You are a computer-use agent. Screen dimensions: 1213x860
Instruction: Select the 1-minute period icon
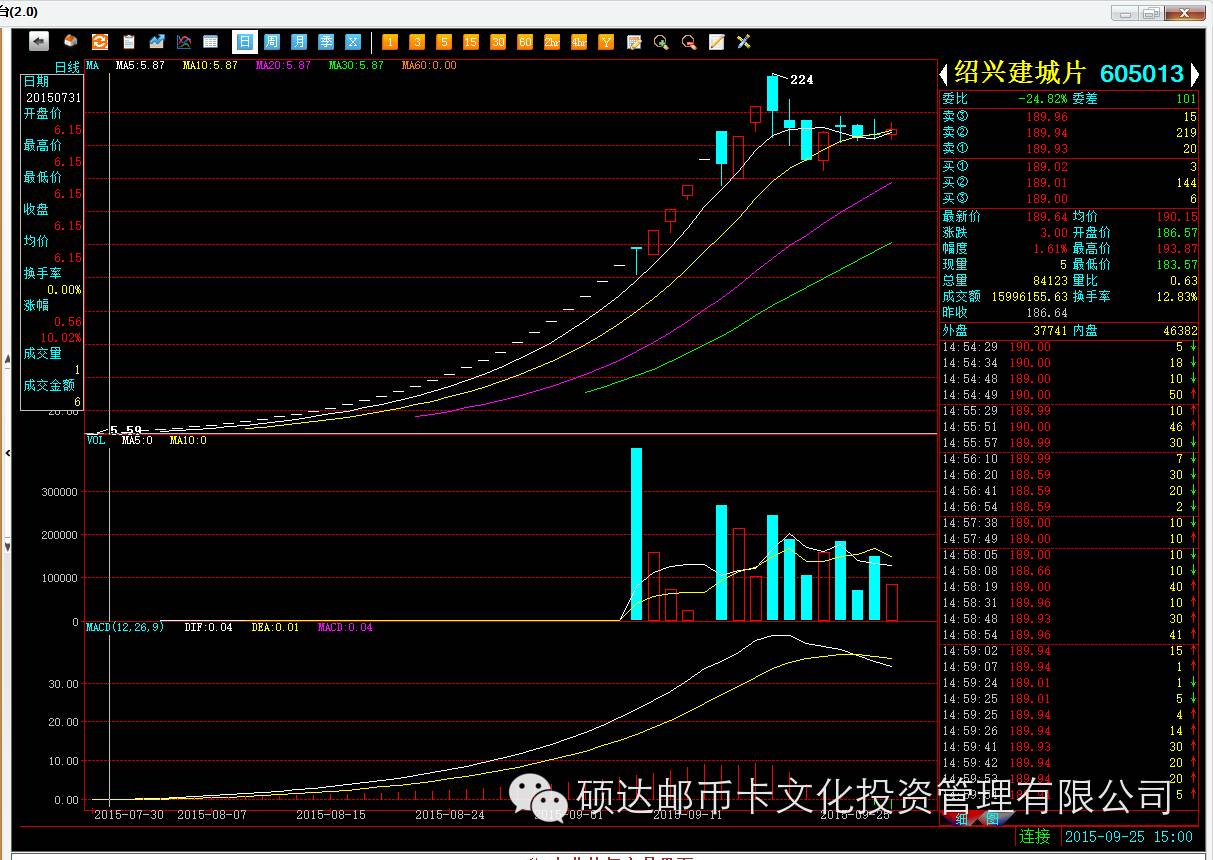tap(390, 42)
